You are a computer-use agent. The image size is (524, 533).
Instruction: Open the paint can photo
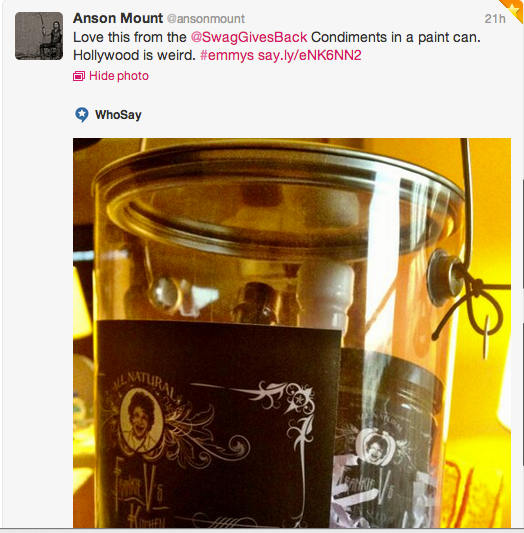(x=292, y=333)
